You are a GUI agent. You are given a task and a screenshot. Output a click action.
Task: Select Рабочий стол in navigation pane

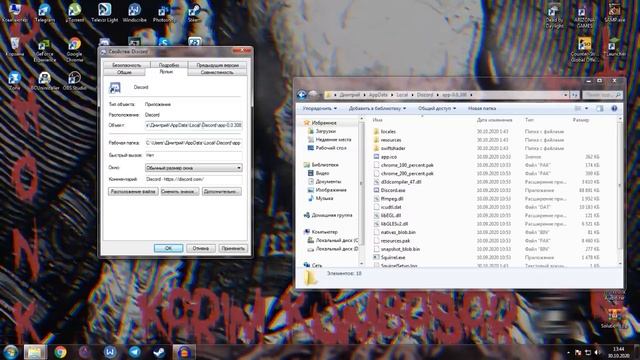[x=331, y=148]
